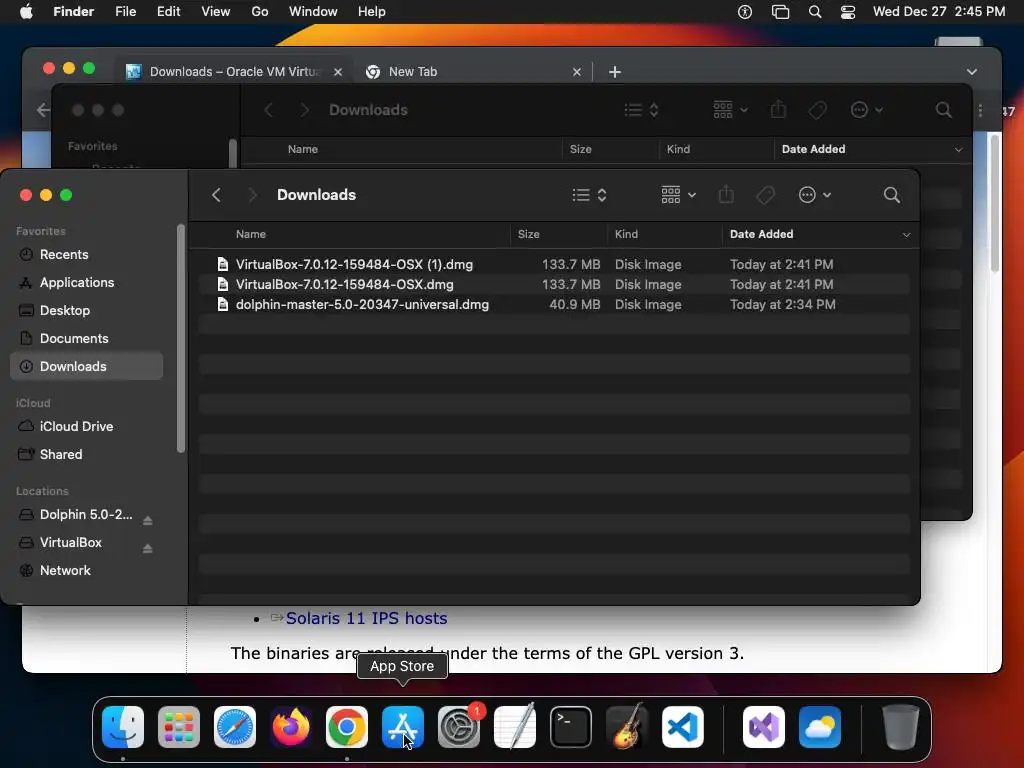Image resolution: width=1024 pixels, height=768 pixels.
Task: Search in the front Downloads Finder window
Action: [x=891, y=195]
